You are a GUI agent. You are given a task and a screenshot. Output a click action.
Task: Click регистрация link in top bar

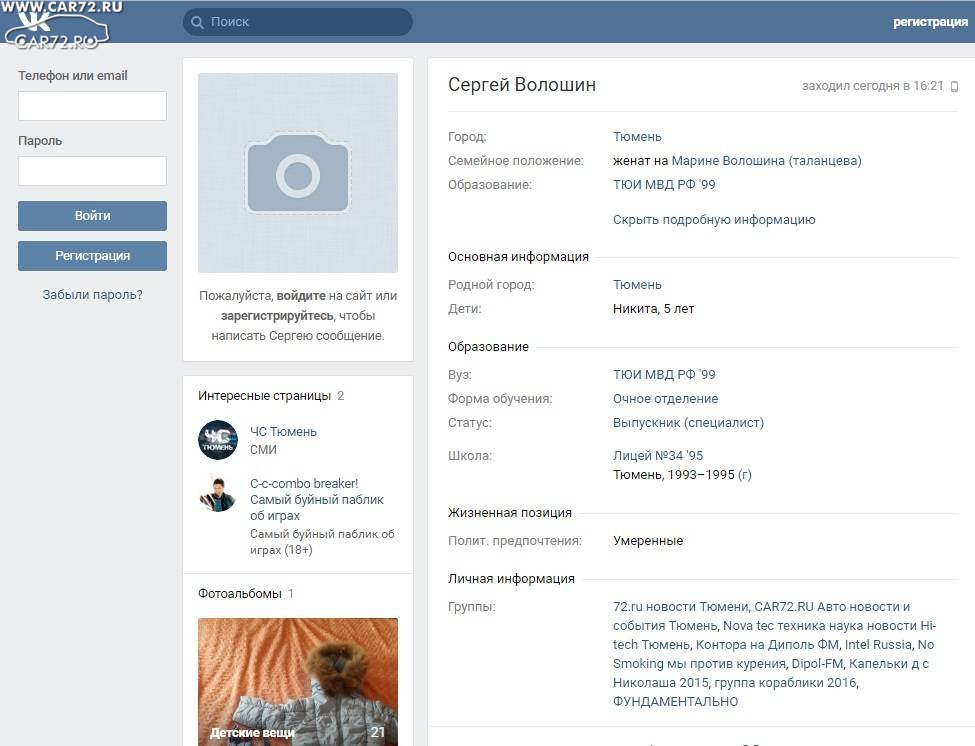pos(930,22)
